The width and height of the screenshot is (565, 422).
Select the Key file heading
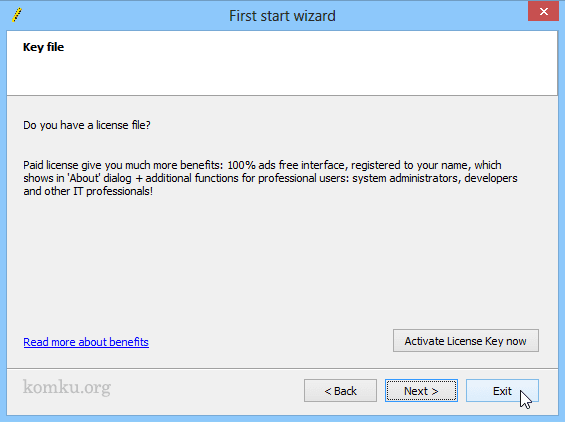click(44, 47)
